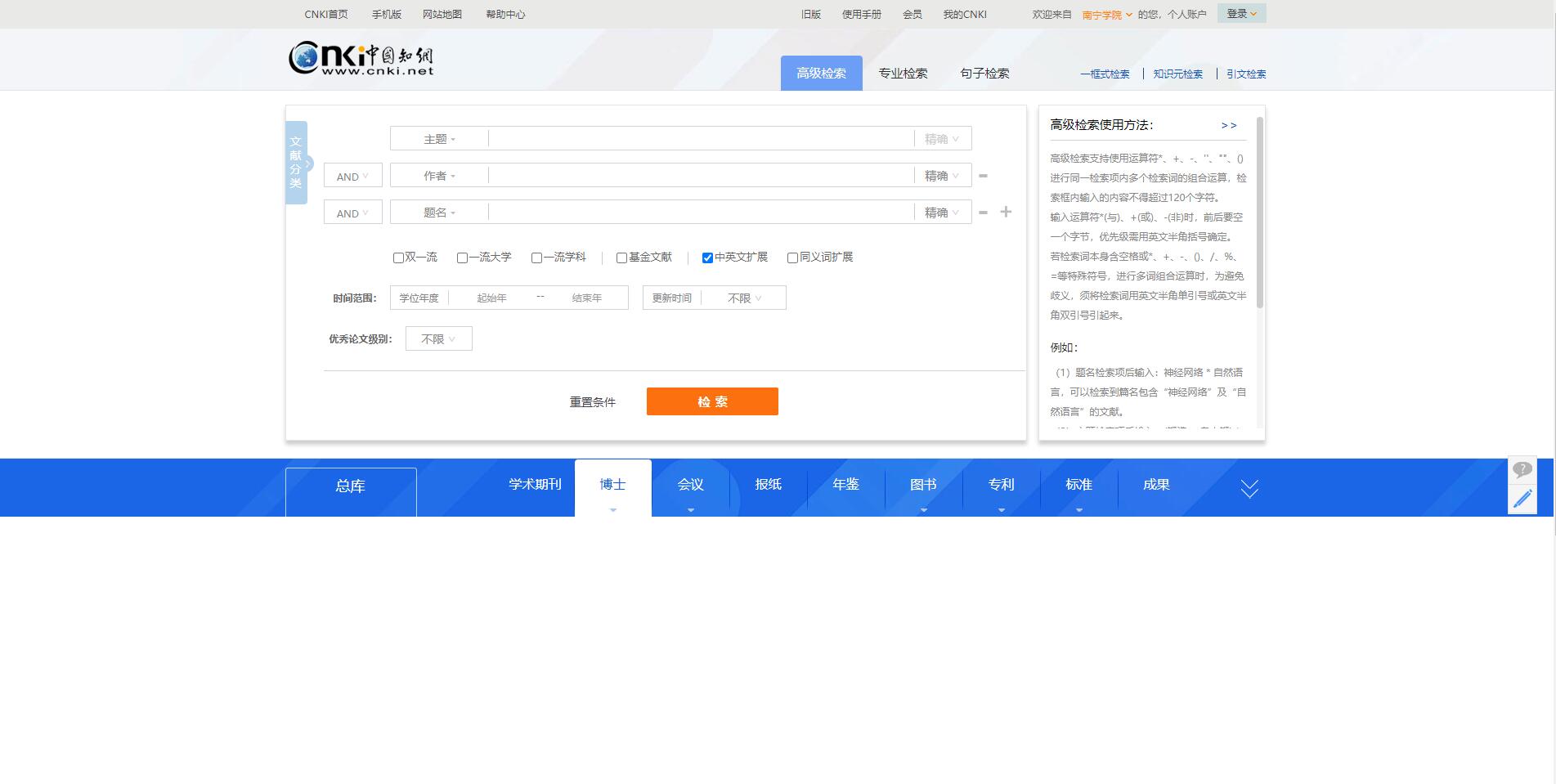Screen dimensions: 1556x784
Task: Click the plus icon to add search row
Action: click(1006, 212)
